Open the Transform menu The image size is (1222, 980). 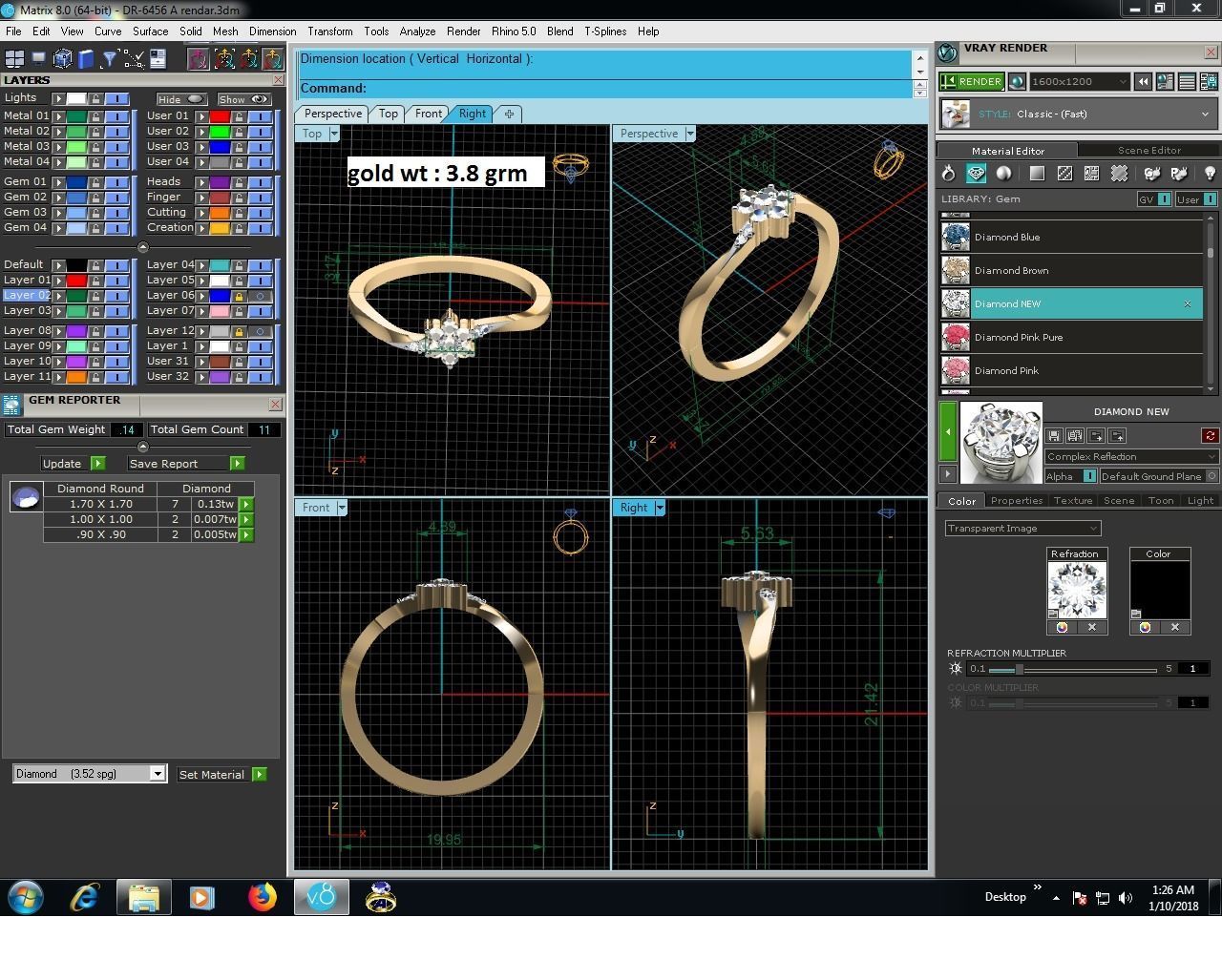coord(330,31)
